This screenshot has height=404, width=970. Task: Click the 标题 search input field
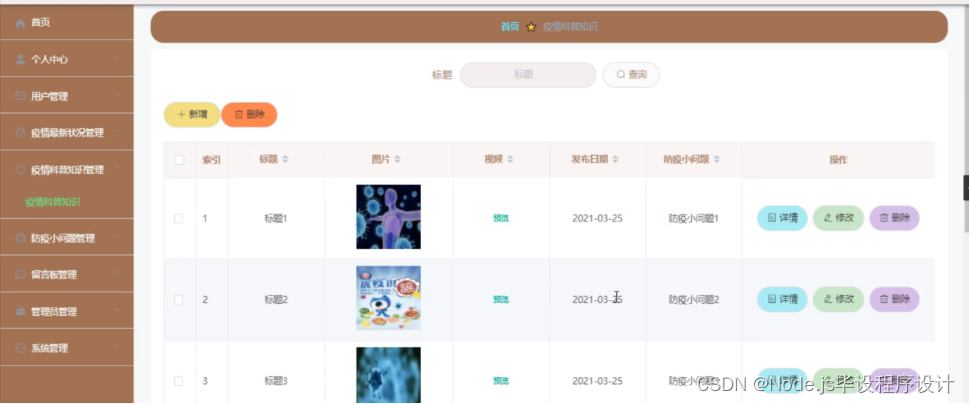pyautogui.click(x=528, y=75)
